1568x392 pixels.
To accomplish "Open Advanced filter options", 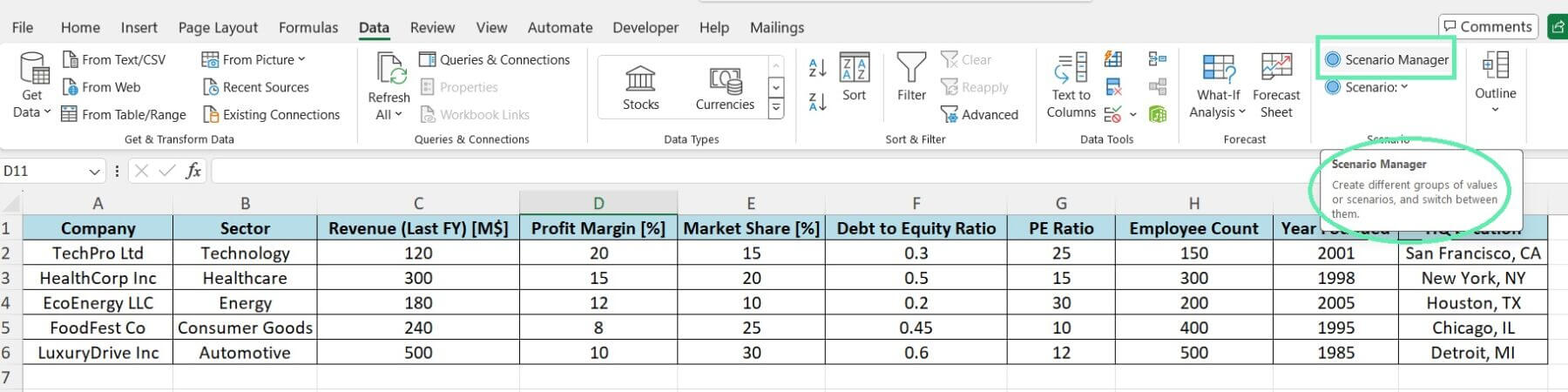I will pos(979,114).
